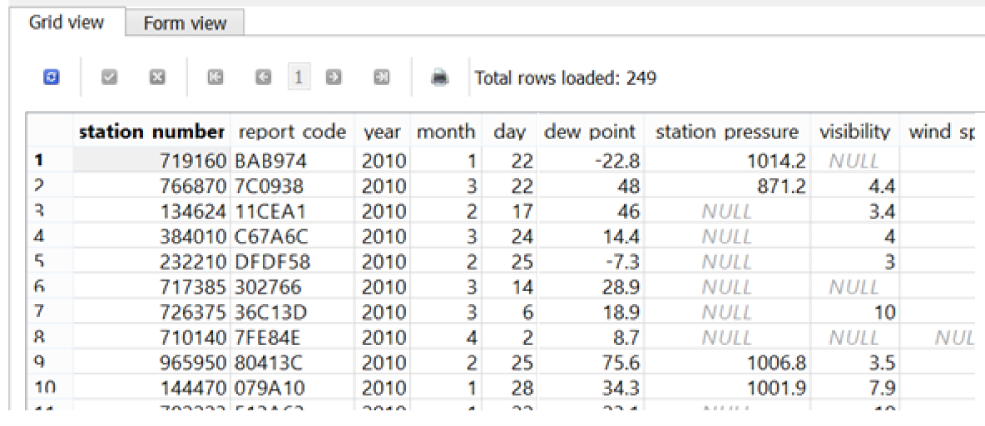Select dew point value -22.8
The width and height of the screenshot is (985, 426).
pos(590,161)
